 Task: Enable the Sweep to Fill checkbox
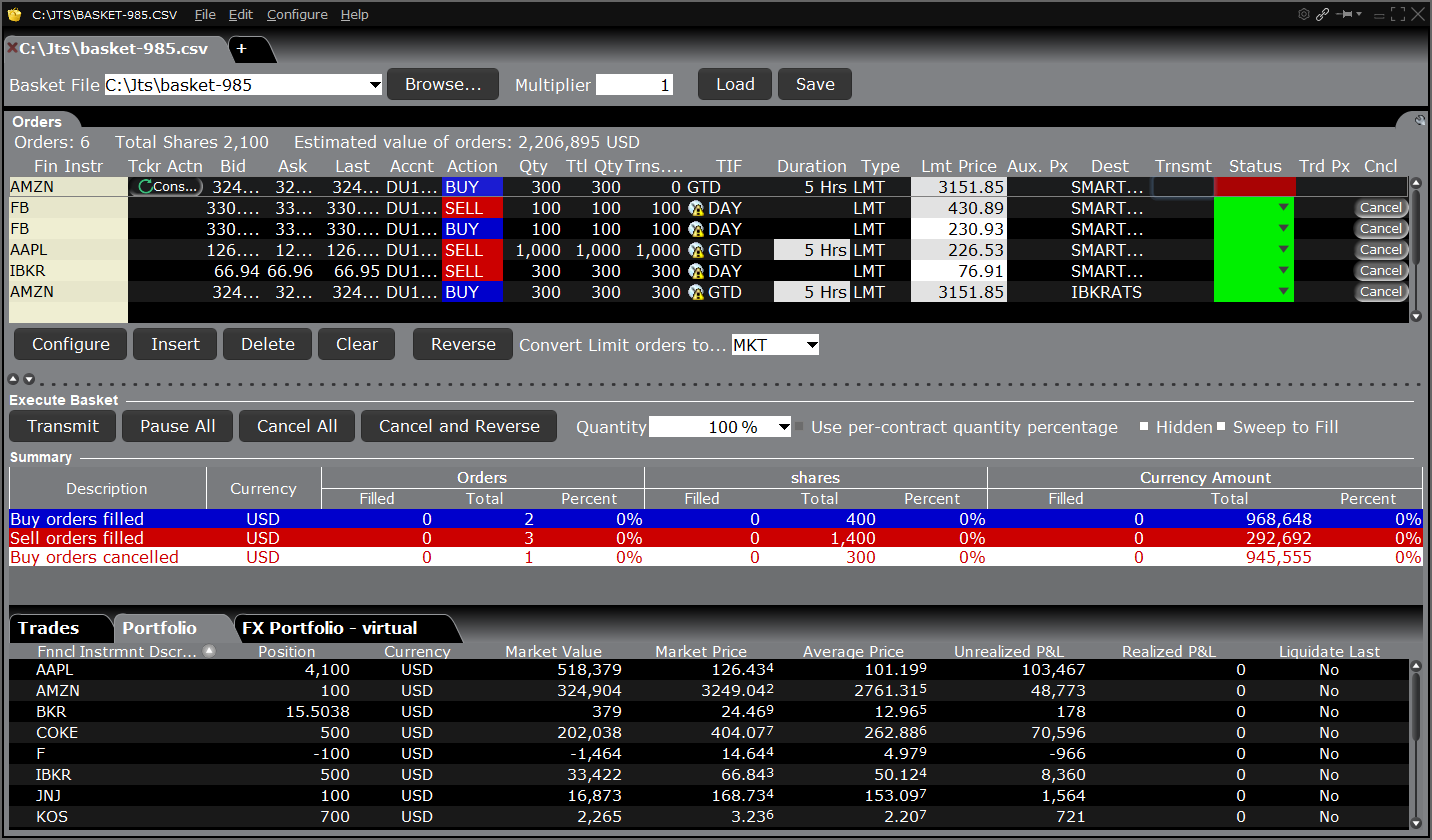(1221, 427)
